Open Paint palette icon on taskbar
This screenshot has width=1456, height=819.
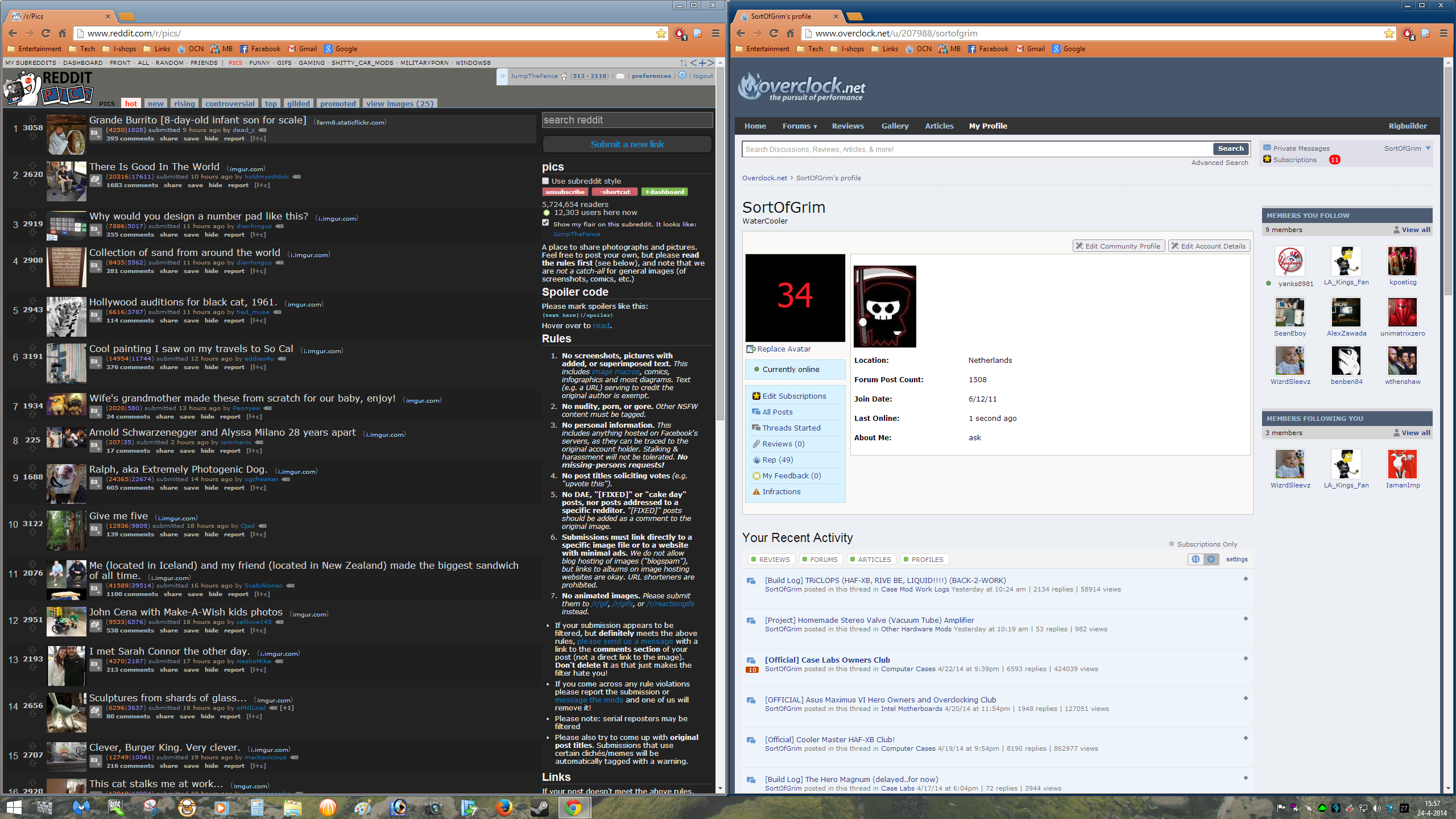point(363,807)
